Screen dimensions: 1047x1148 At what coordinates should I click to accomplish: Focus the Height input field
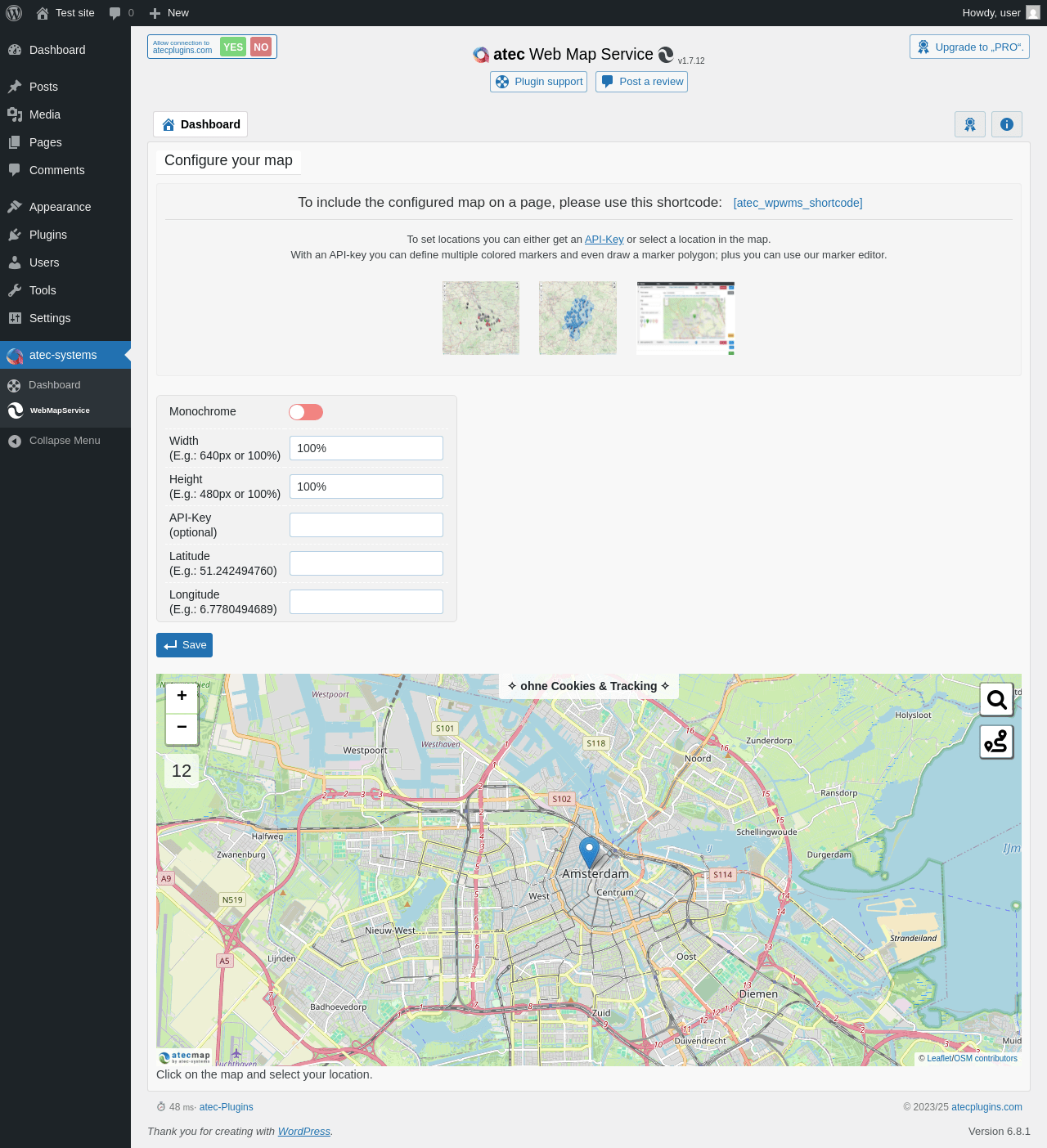366,487
